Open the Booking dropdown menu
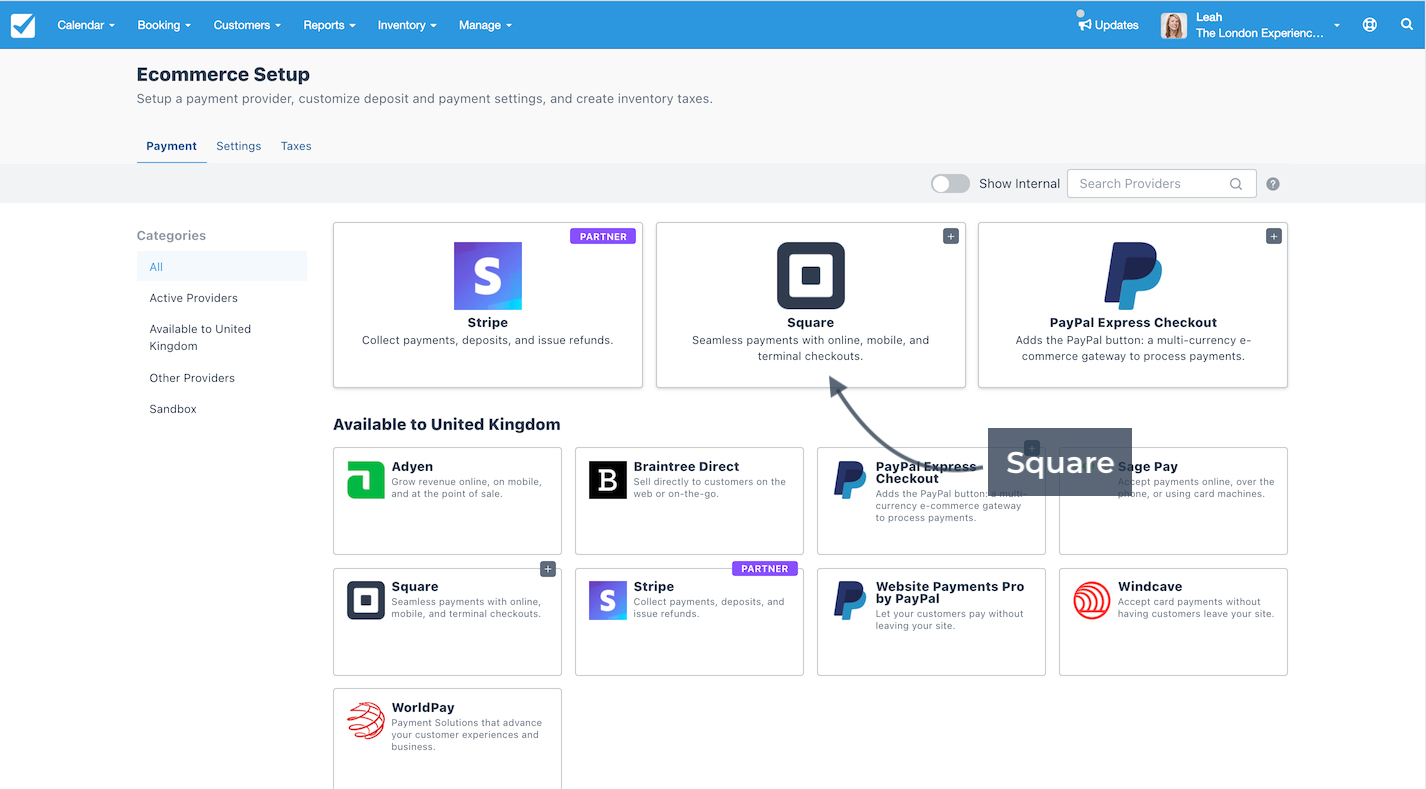The image size is (1426, 789). 164,25
